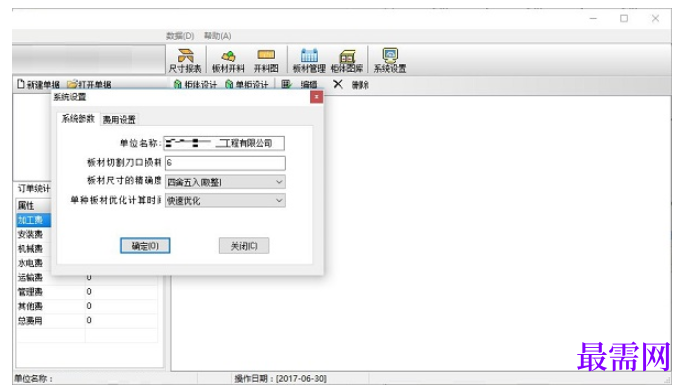Image resolution: width=689 pixels, height=388 pixels.
Task: Click the 单位名称 status bar entry
Action: pyautogui.click(x=34, y=378)
